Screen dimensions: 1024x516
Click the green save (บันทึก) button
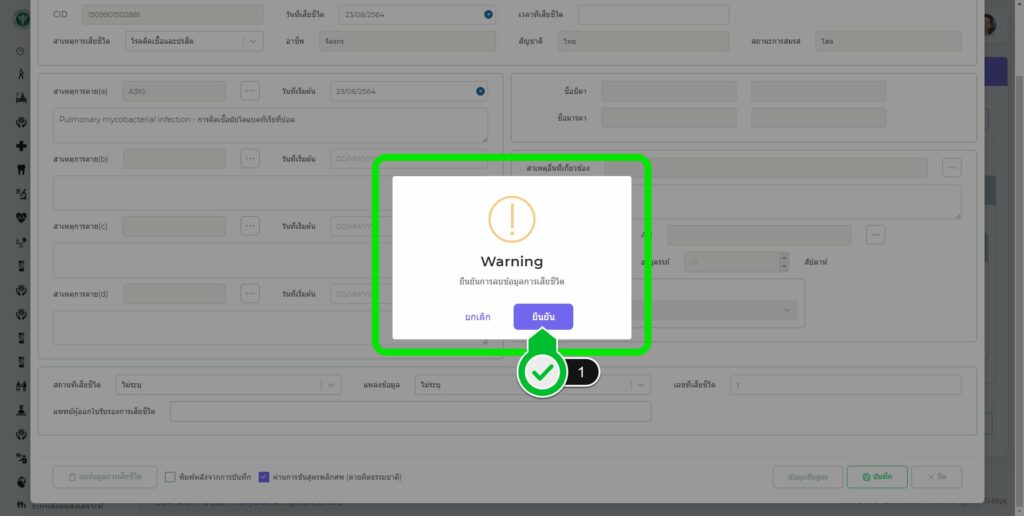click(x=877, y=477)
